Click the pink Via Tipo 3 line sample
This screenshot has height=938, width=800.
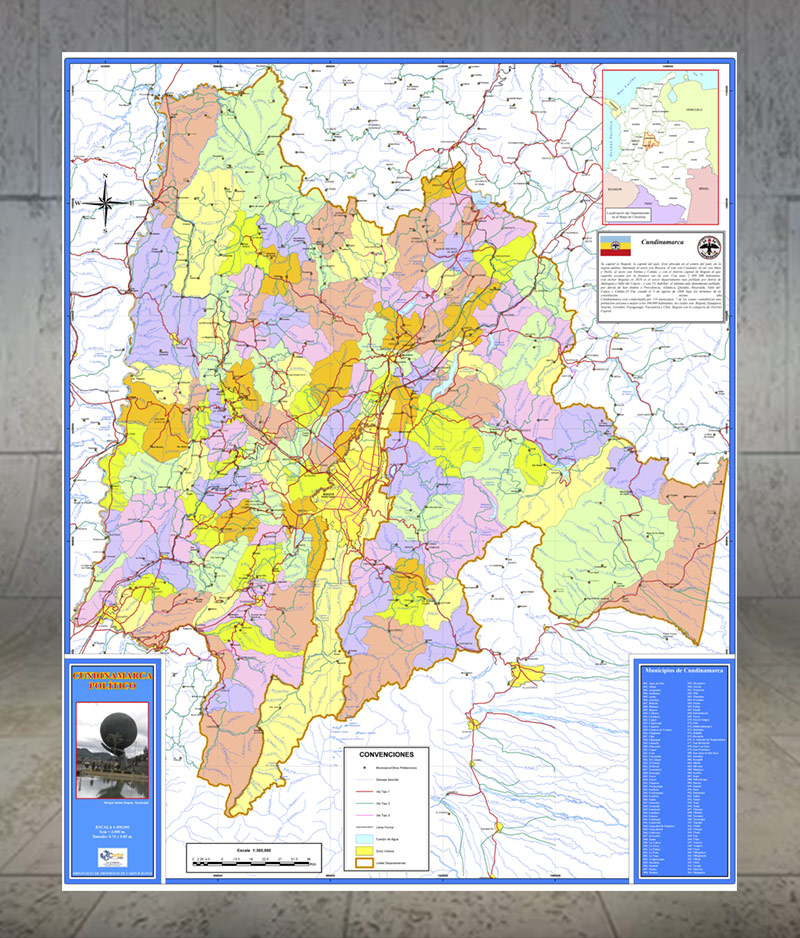tap(364, 815)
